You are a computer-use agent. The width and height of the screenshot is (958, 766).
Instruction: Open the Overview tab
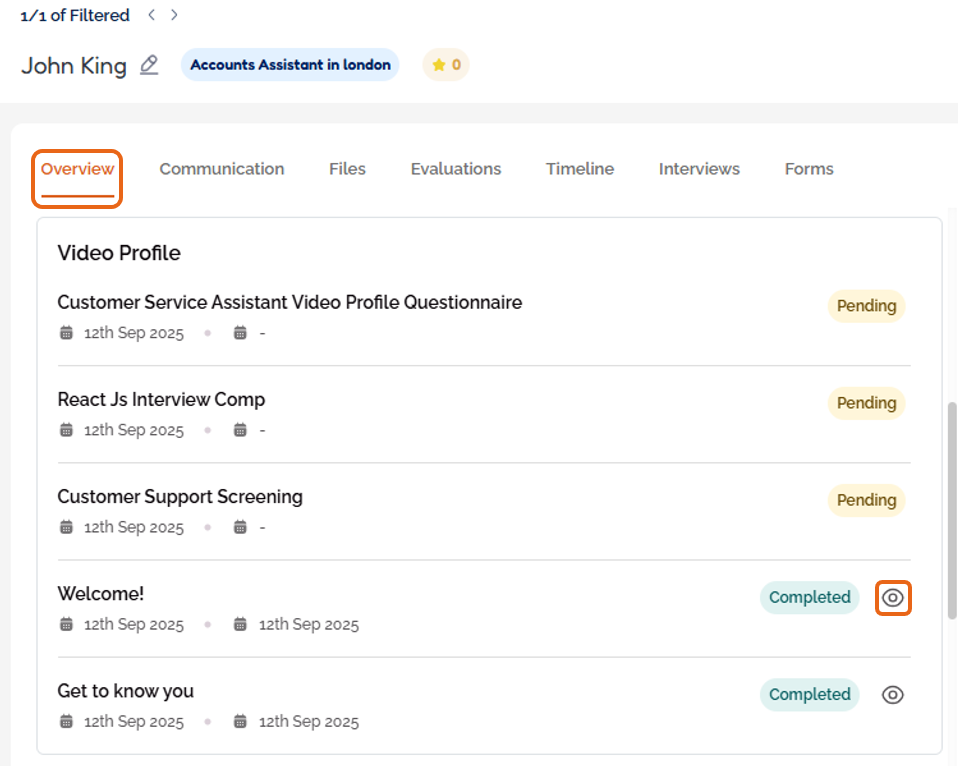point(77,169)
